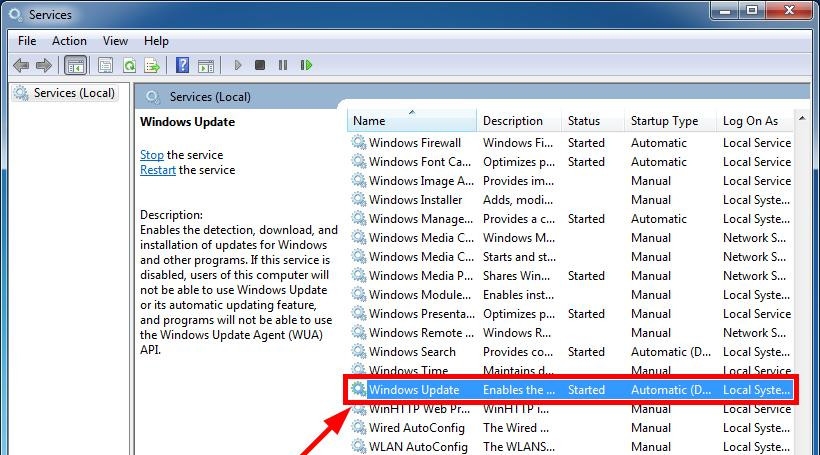
Task: Toggle the Show/Hide Action Pane icon
Action: pyautogui.click(x=206, y=65)
